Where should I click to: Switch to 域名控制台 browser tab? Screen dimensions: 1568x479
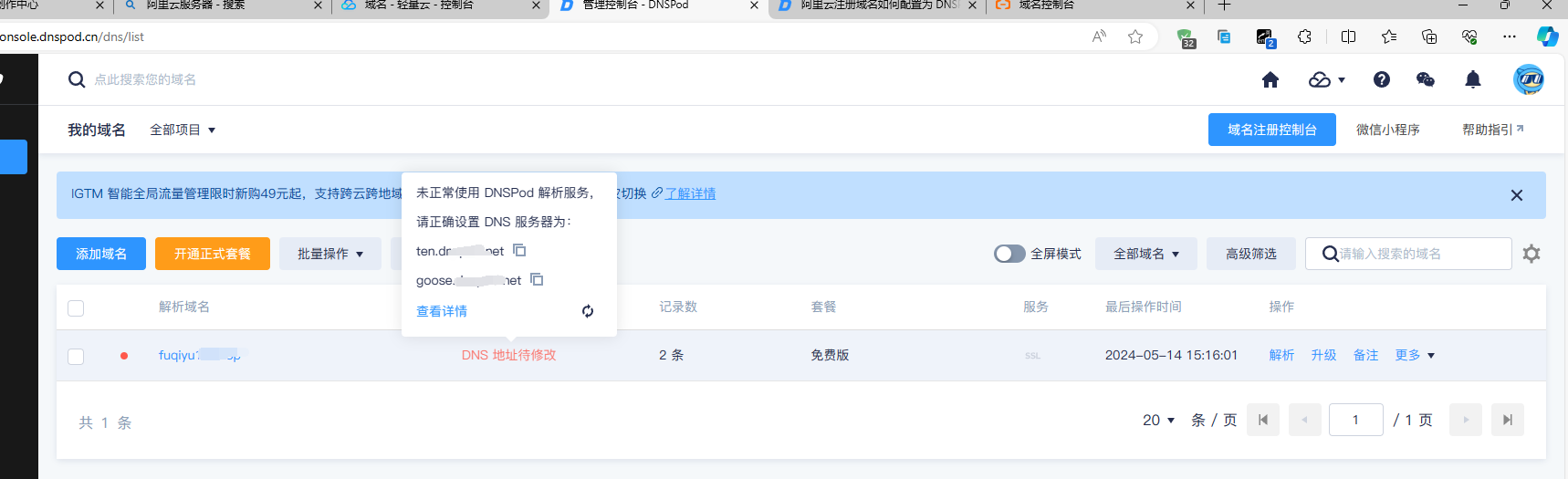tap(1093, 5)
